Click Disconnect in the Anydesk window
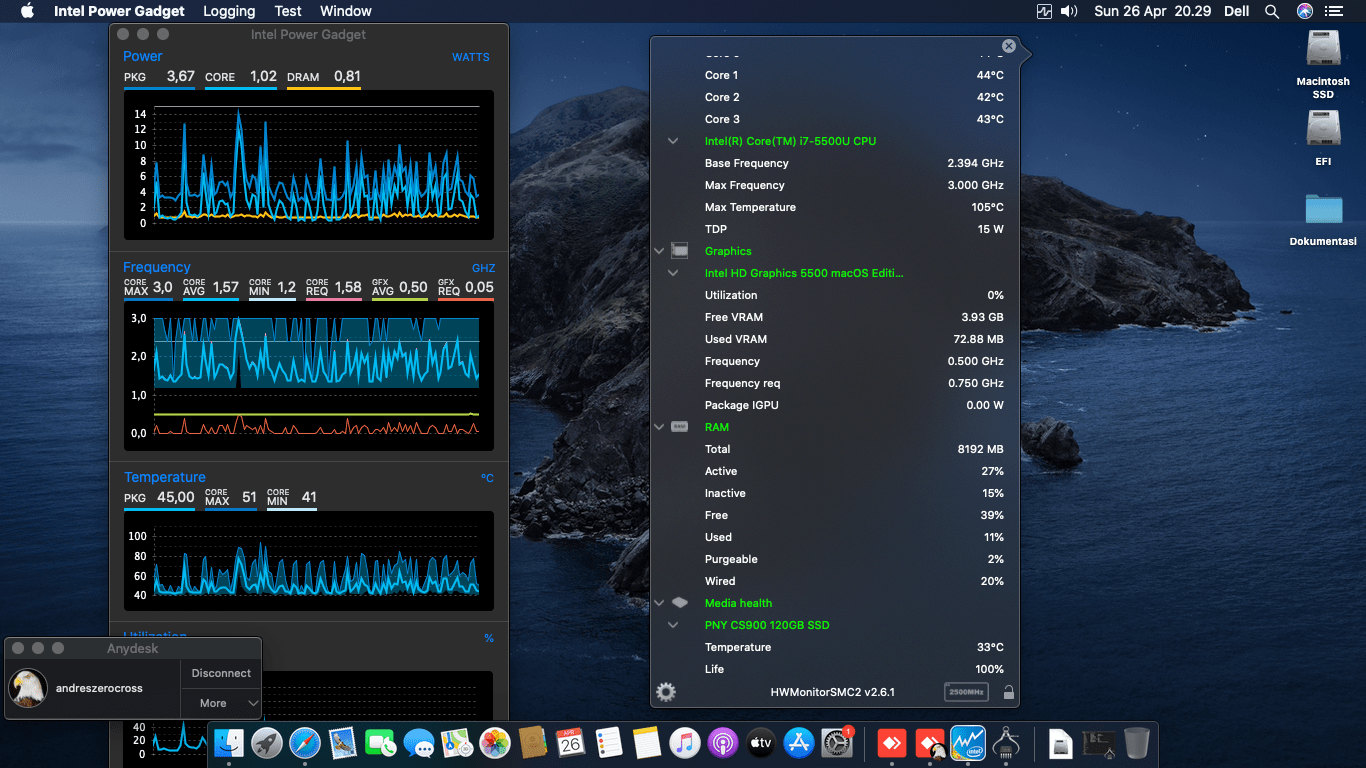 tap(221, 673)
